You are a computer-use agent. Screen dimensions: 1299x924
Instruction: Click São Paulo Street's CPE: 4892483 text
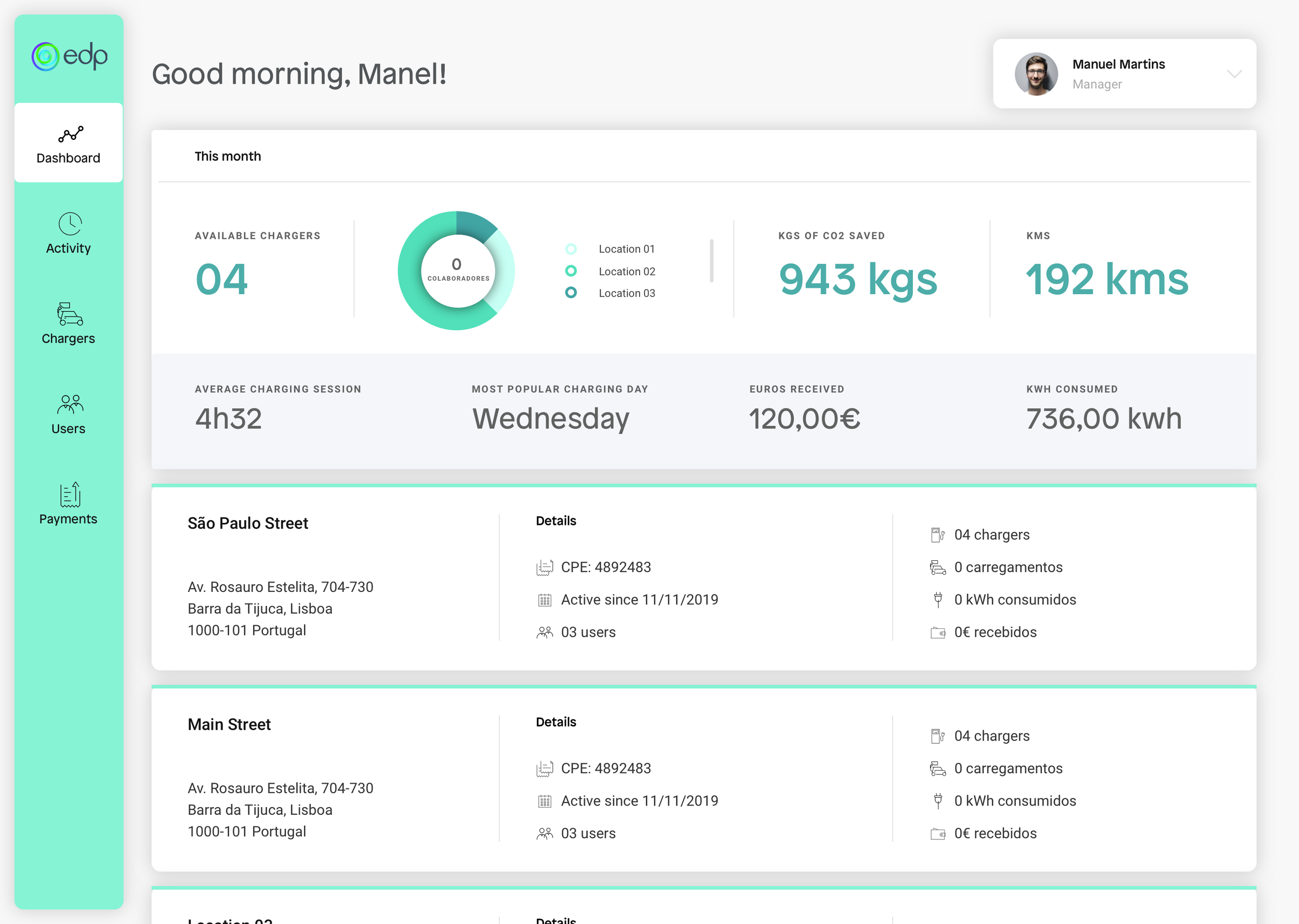[x=606, y=568]
